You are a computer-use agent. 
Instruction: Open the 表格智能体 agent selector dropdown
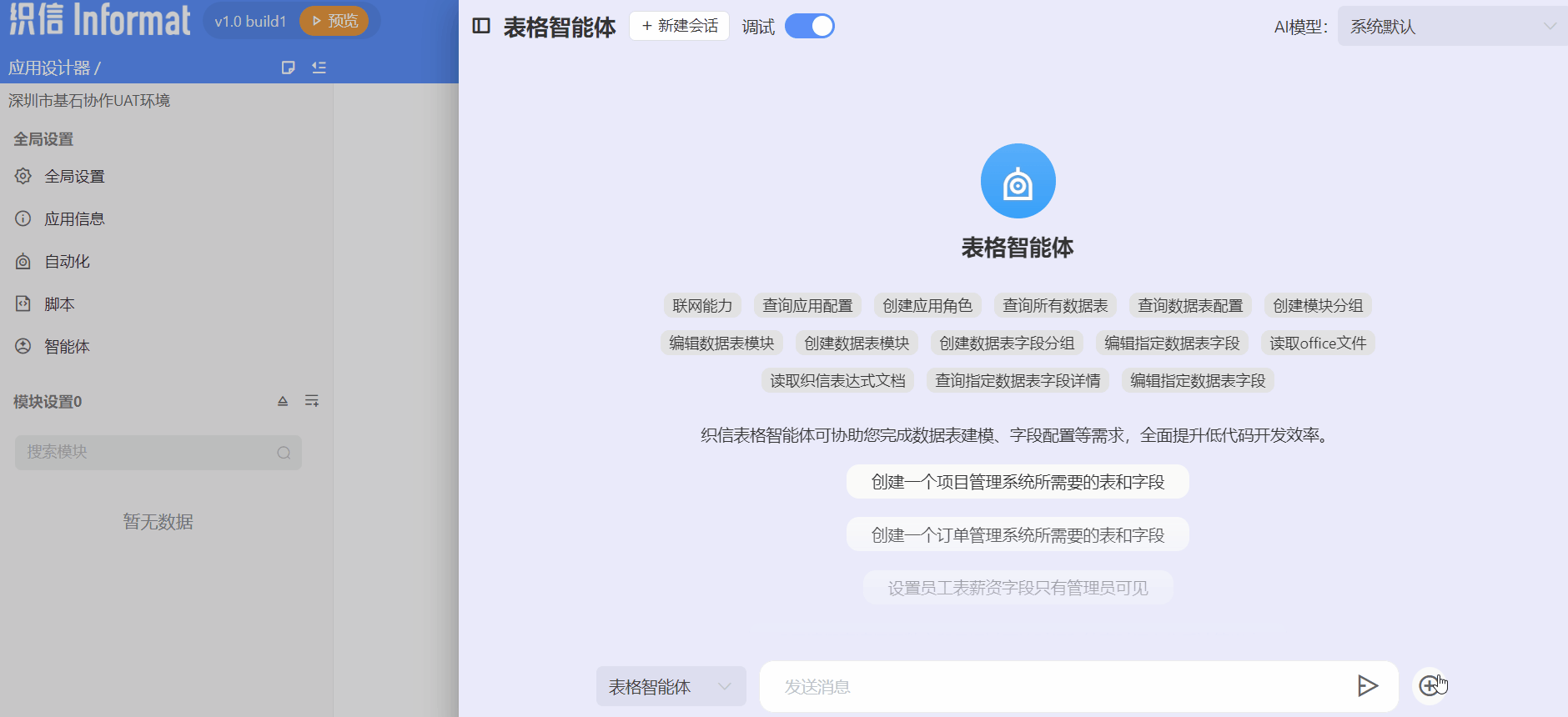click(671, 686)
